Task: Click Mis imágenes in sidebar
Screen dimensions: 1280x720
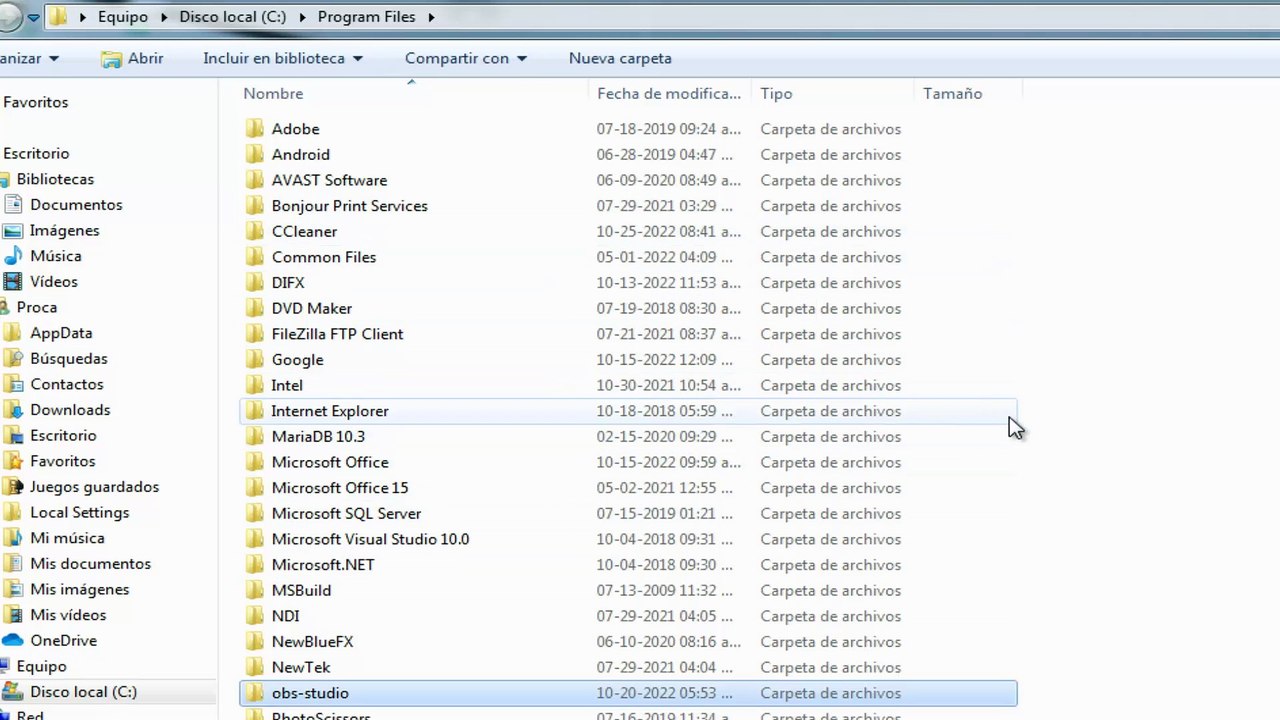Action: coord(80,589)
